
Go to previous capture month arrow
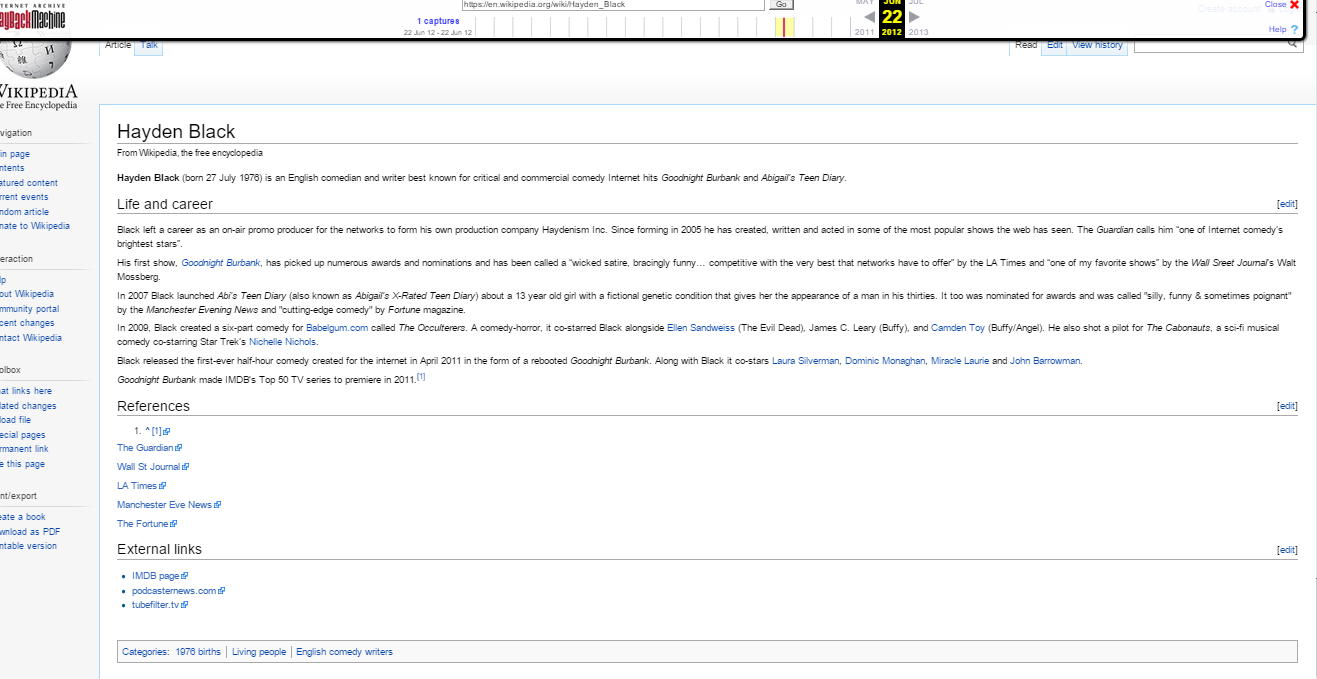click(x=869, y=17)
